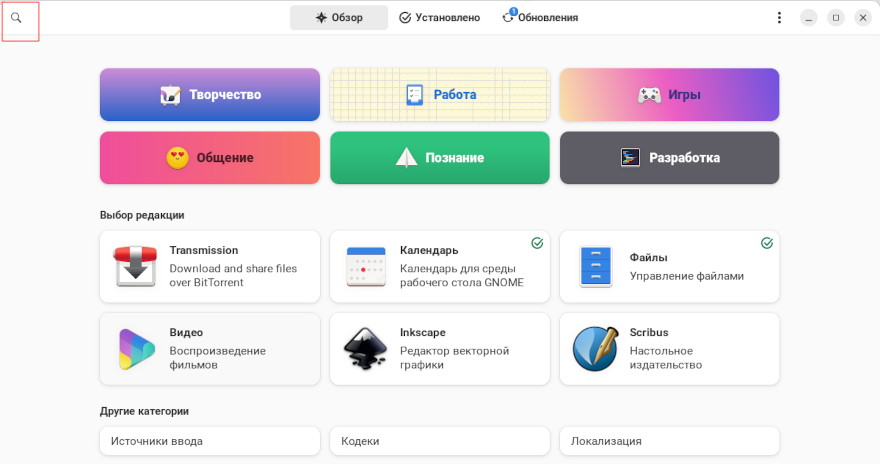Viewport: 880px width, 464px height.
Task: Open the Разработка category
Action: click(x=669, y=158)
